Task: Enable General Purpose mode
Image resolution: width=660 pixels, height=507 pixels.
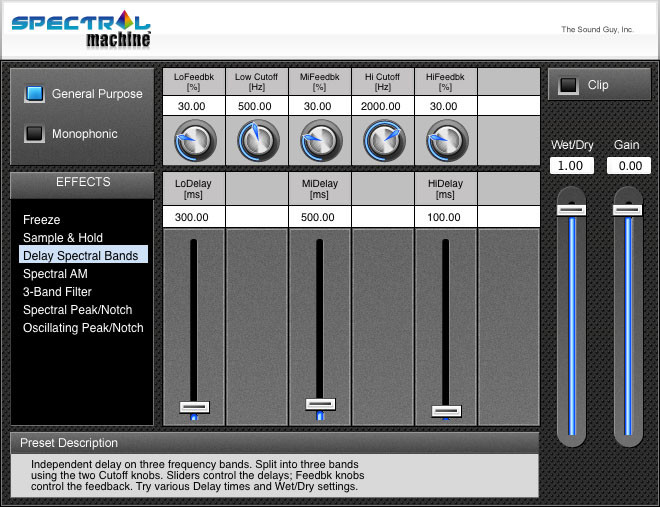Action: [35, 94]
